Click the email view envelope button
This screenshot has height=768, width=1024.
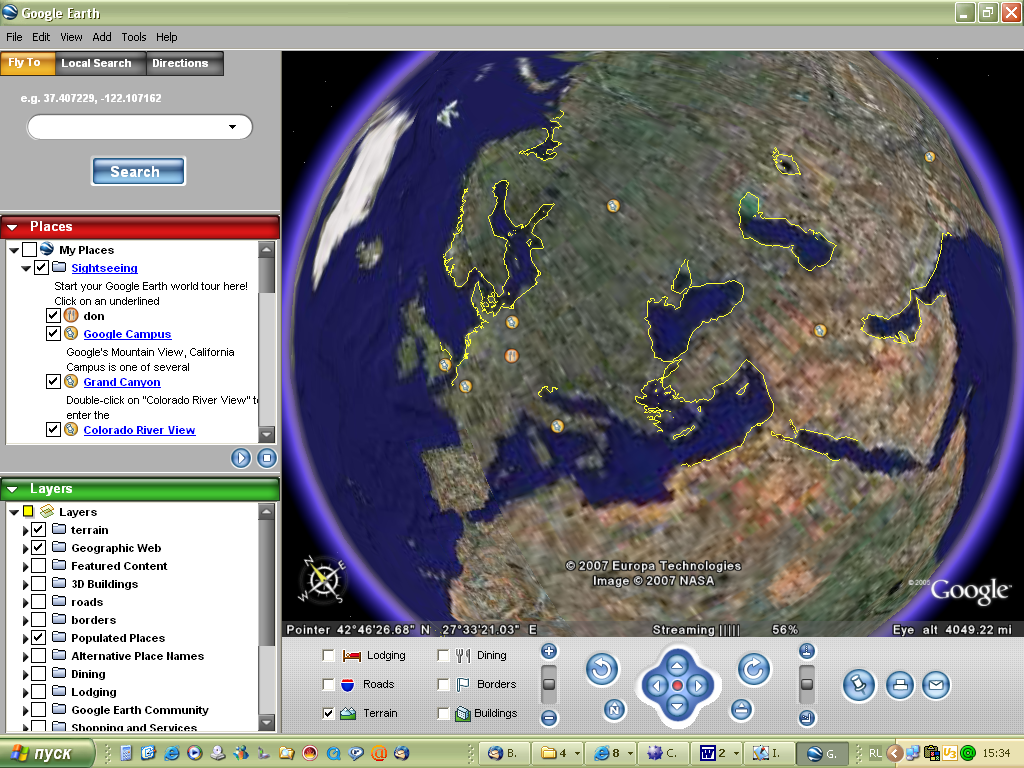point(936,685)
